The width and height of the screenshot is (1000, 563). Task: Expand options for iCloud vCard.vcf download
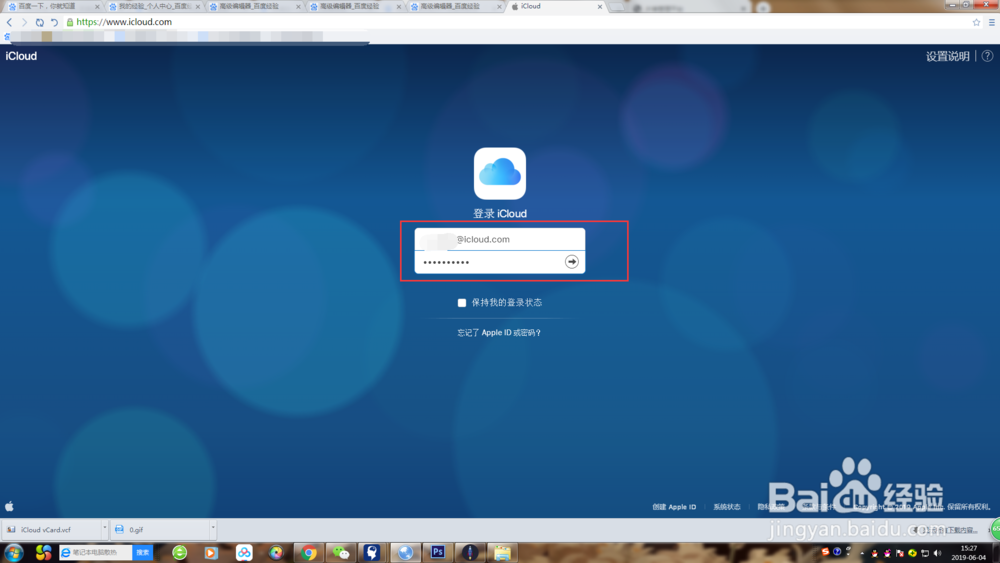pos(104,529)
